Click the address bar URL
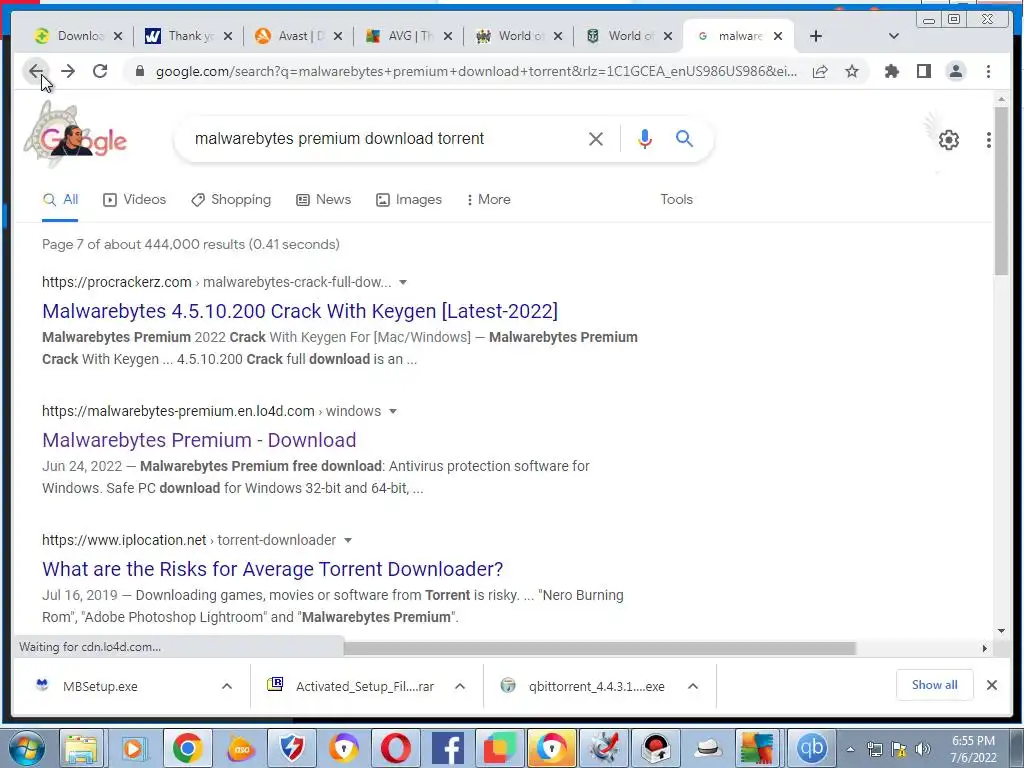The image size is (1024, 768). pos(476,71)
